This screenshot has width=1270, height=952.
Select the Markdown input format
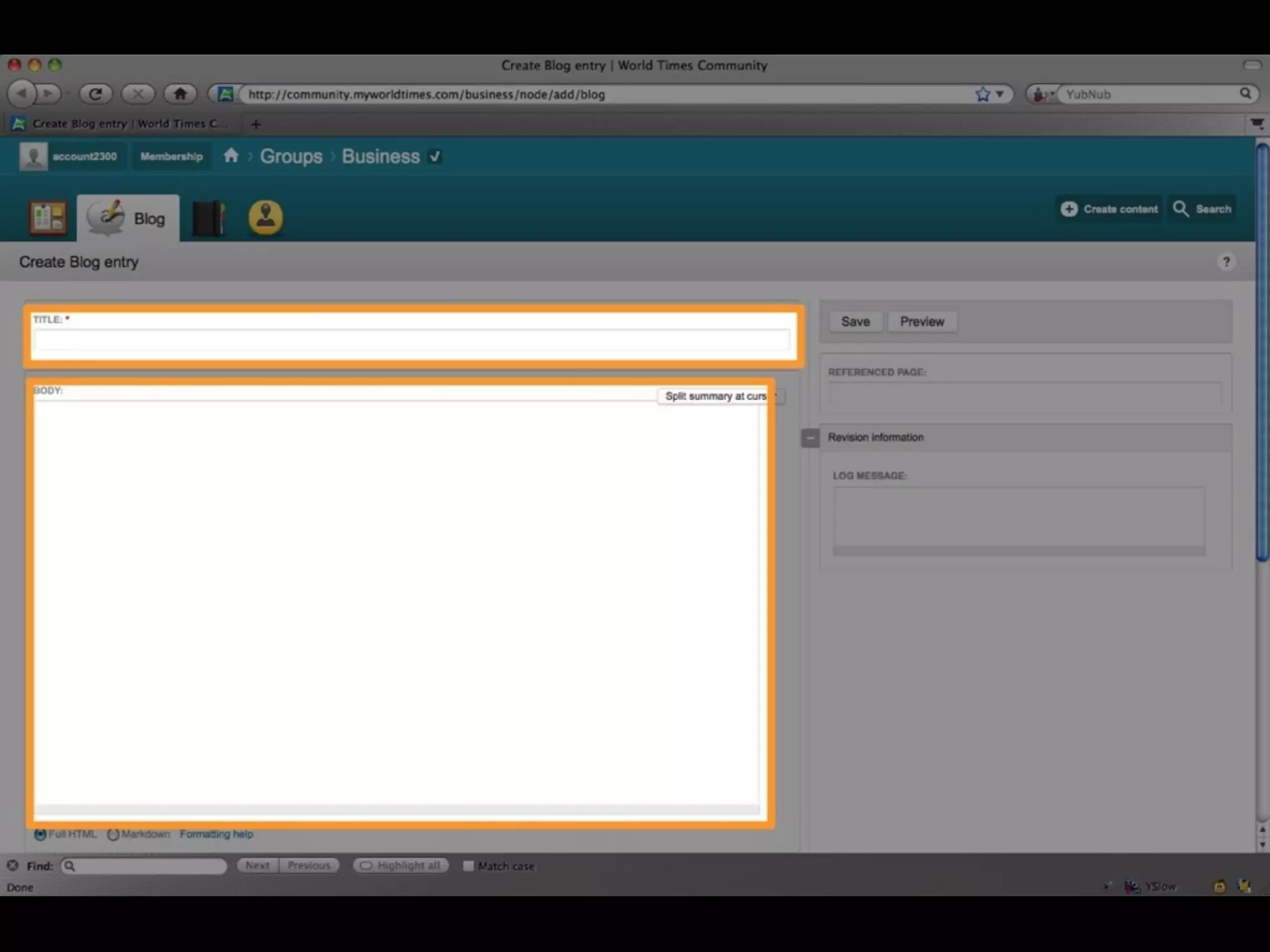(113, 834)
